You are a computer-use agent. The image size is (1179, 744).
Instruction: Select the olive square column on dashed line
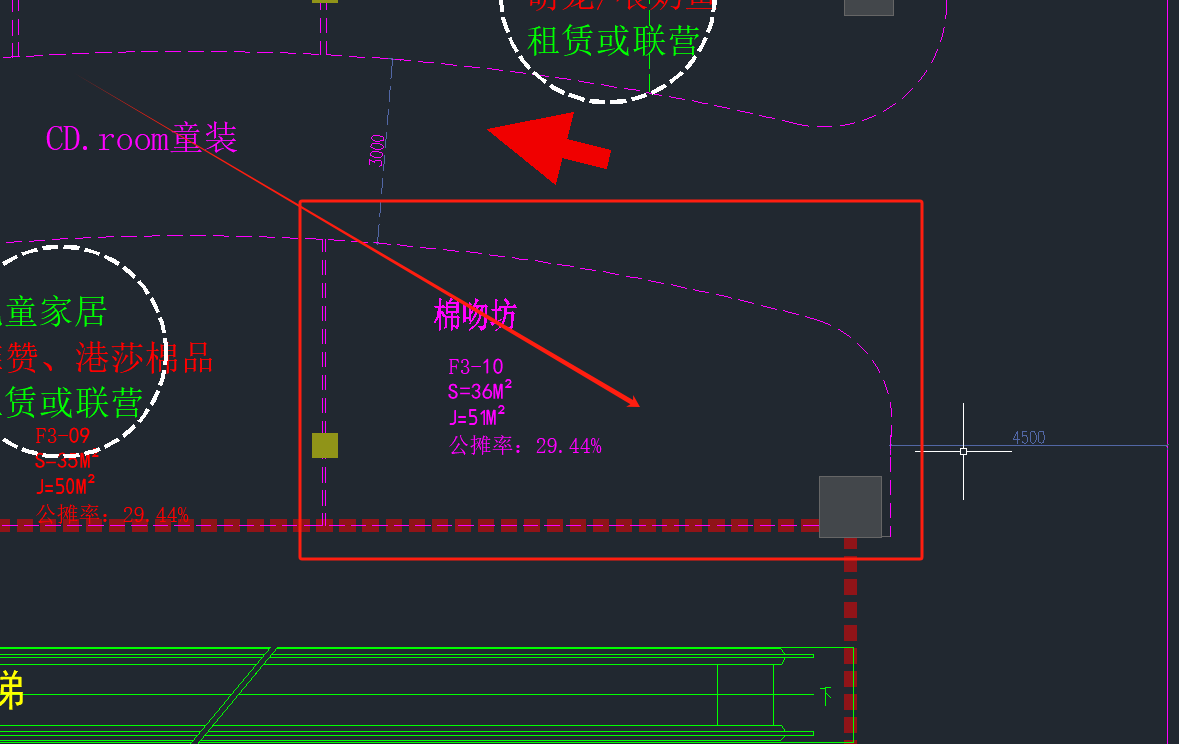click(325, 445)
